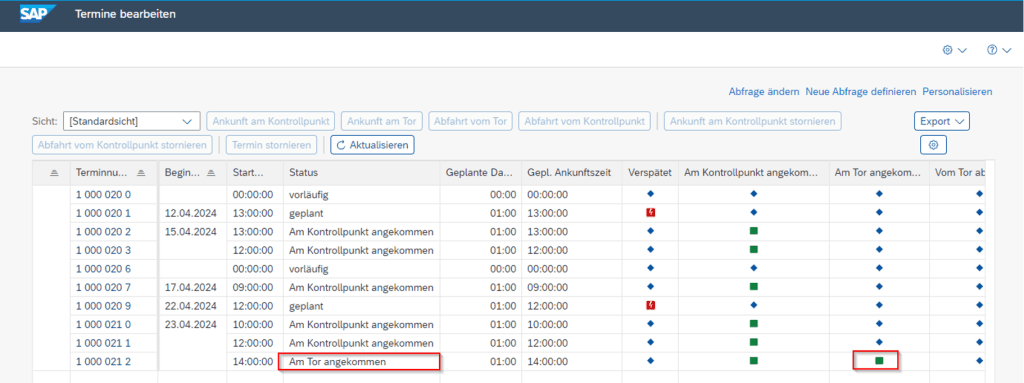Click Abfrage ändern link
Viewport: 1024px width, 383px height.
(764, 92)
